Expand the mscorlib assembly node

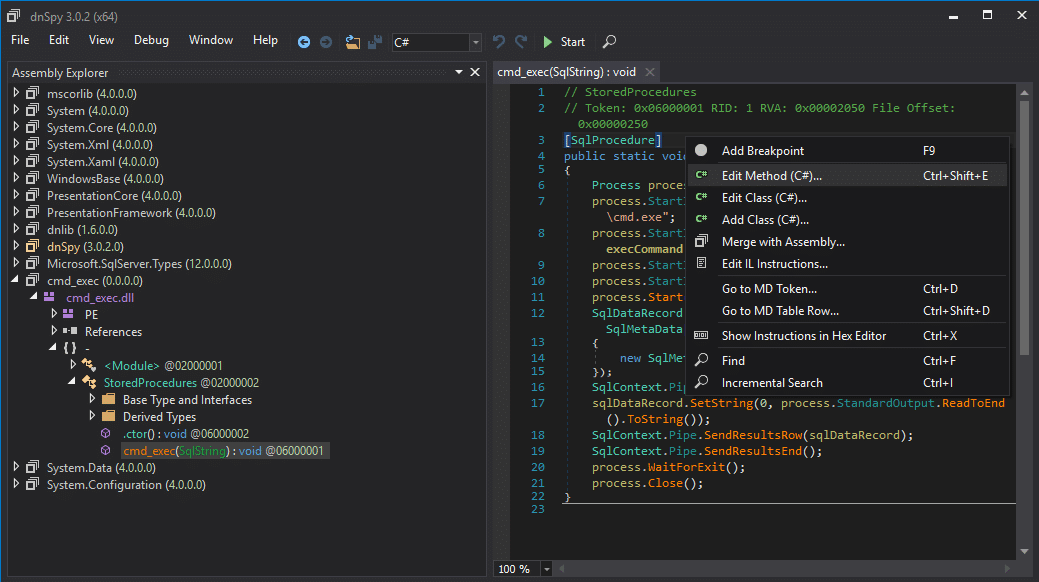point(17,93)
